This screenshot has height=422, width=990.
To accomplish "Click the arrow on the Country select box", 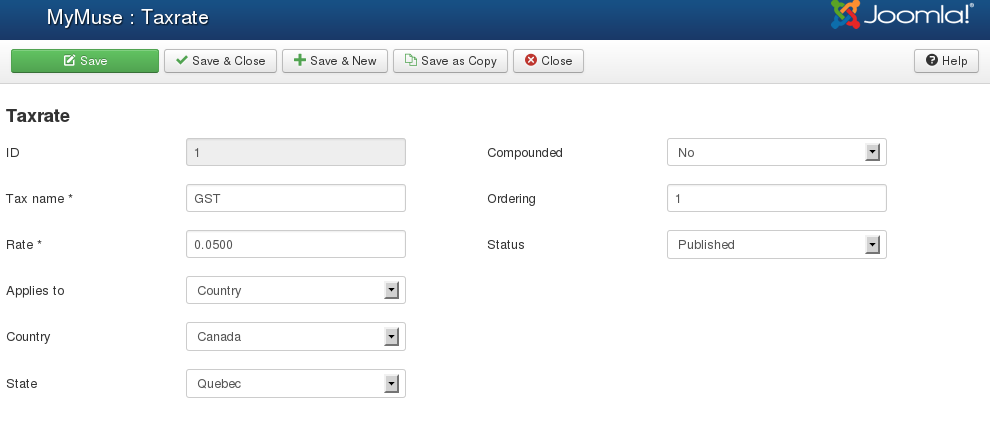I will coord(392,337).
